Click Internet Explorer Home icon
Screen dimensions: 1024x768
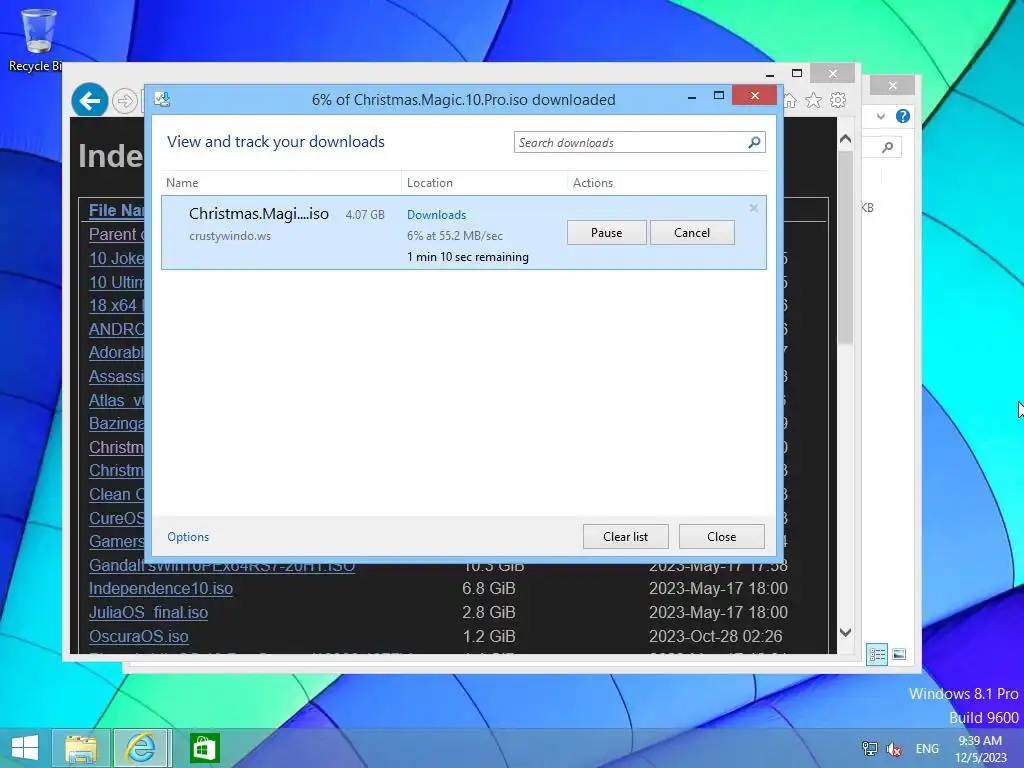[x=790, y=100]
